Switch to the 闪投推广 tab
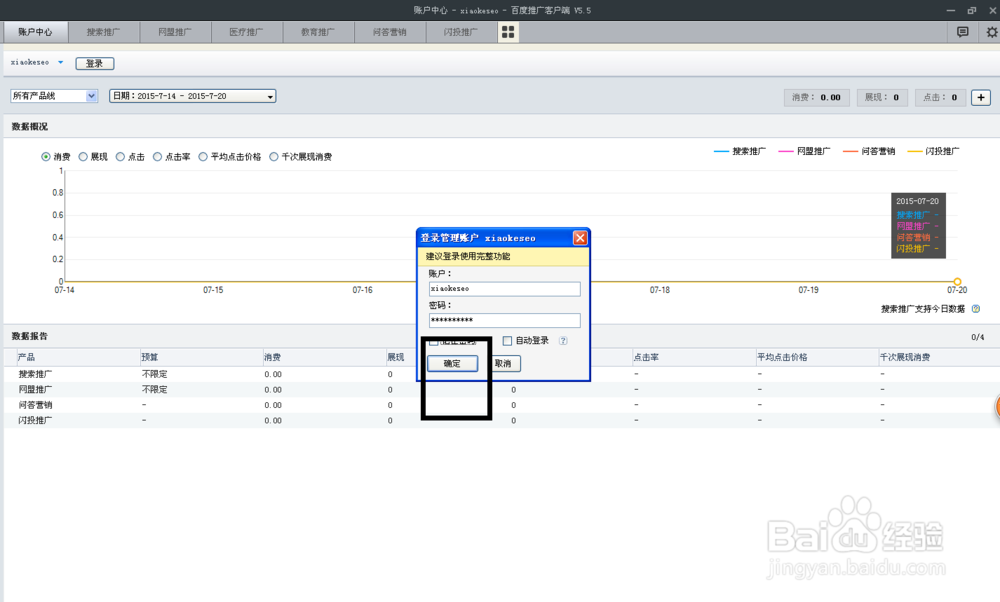This screenshot has width=1000, height=602. pos(460,32)
